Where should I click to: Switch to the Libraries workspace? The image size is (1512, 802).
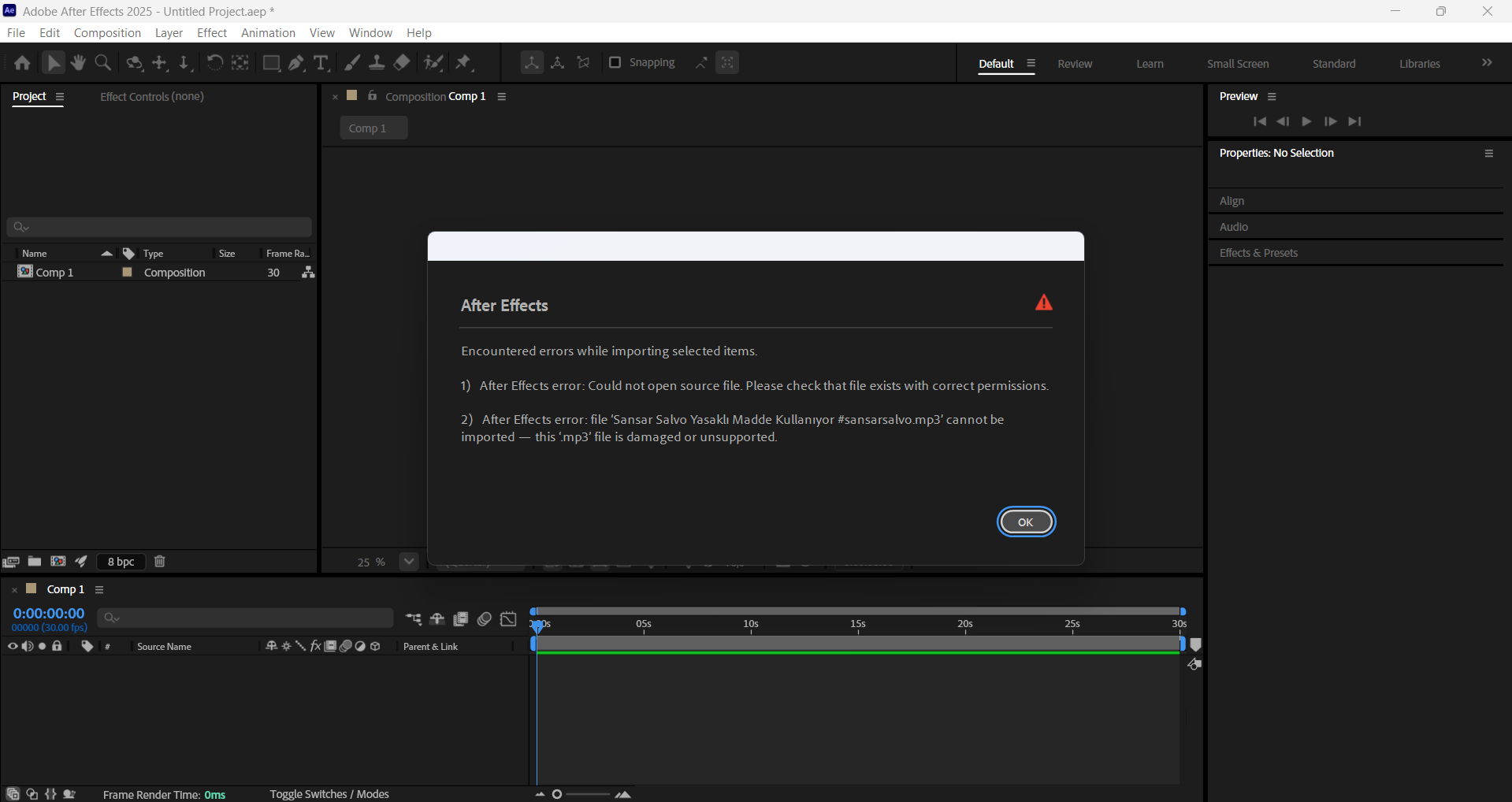point(1420,64)
